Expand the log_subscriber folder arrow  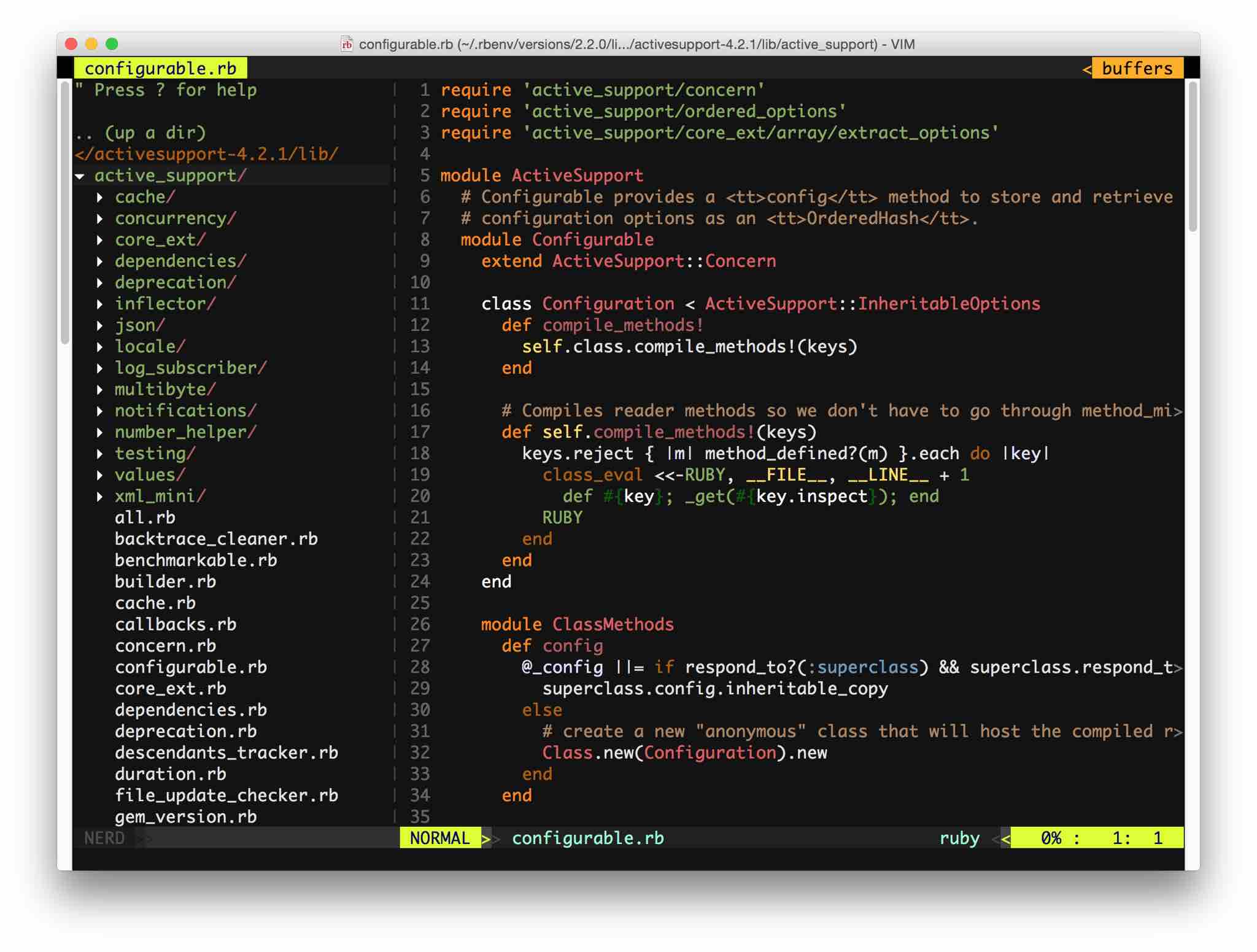click(99, 368)
